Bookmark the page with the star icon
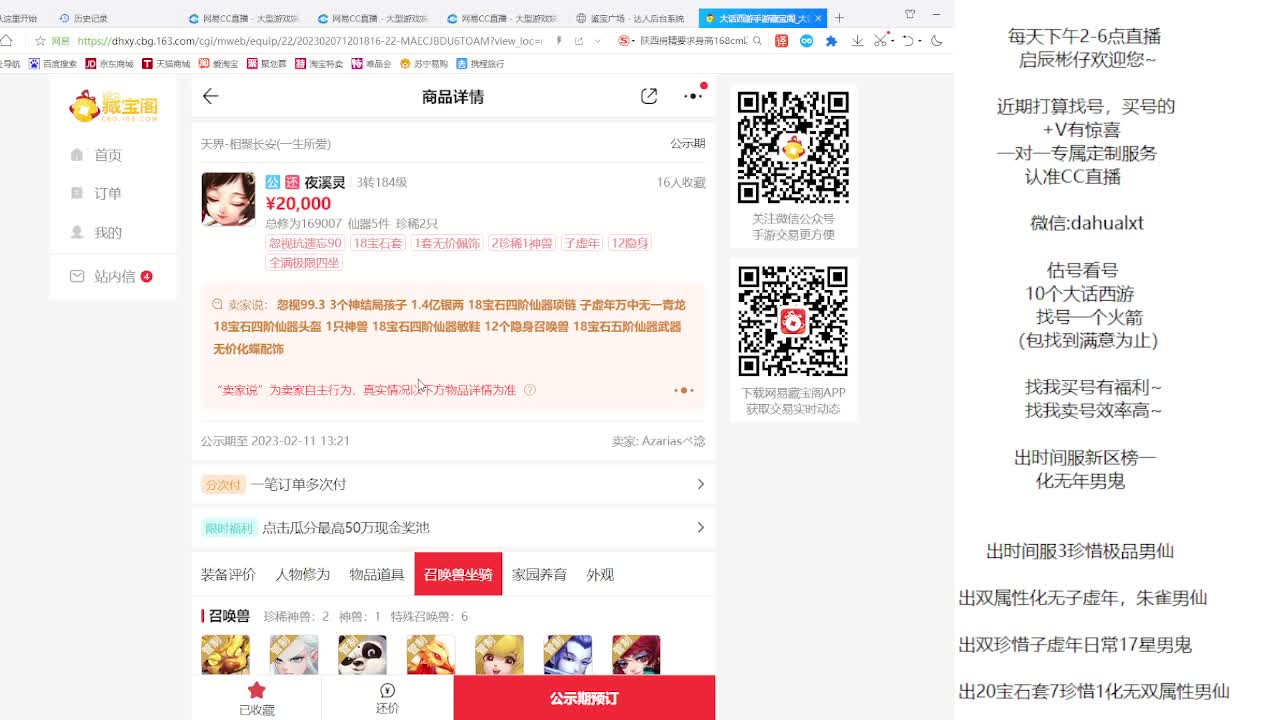The width and height of the screenshot is (1280, 720). tap(41, 41)
